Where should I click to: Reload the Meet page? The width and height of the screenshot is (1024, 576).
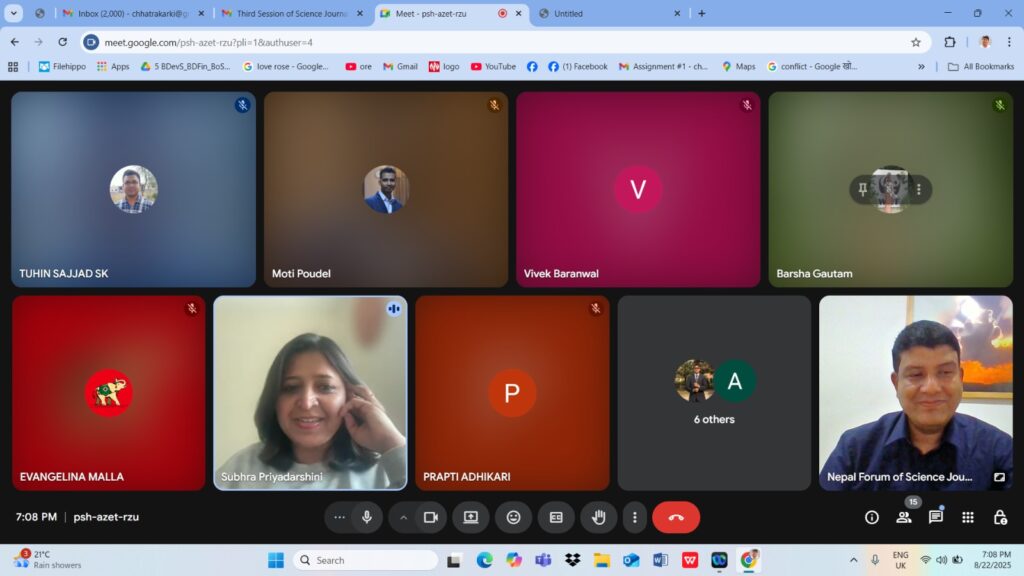pos(63,42)
